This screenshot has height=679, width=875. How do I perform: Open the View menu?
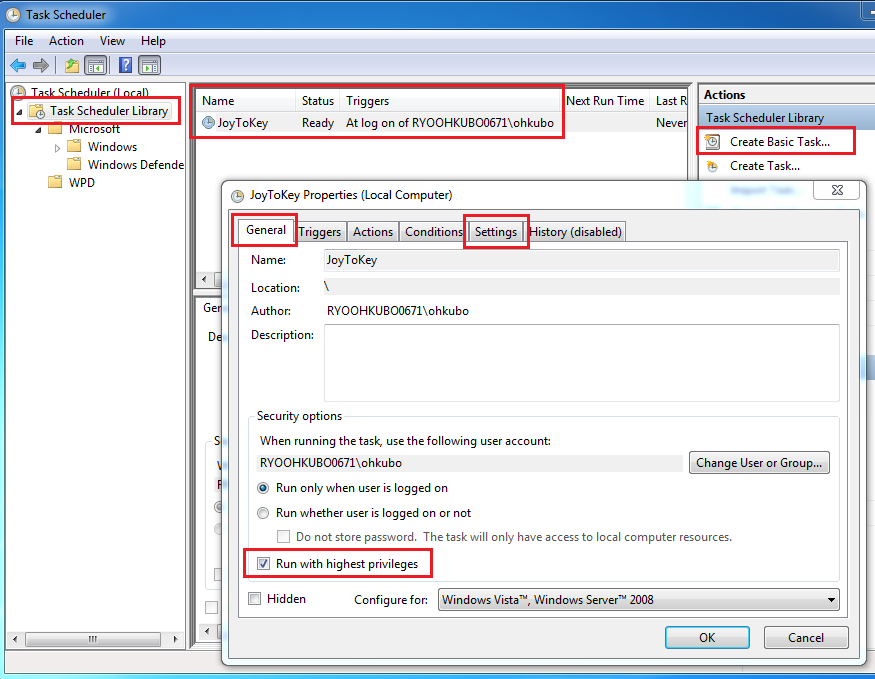pos(112,41)
